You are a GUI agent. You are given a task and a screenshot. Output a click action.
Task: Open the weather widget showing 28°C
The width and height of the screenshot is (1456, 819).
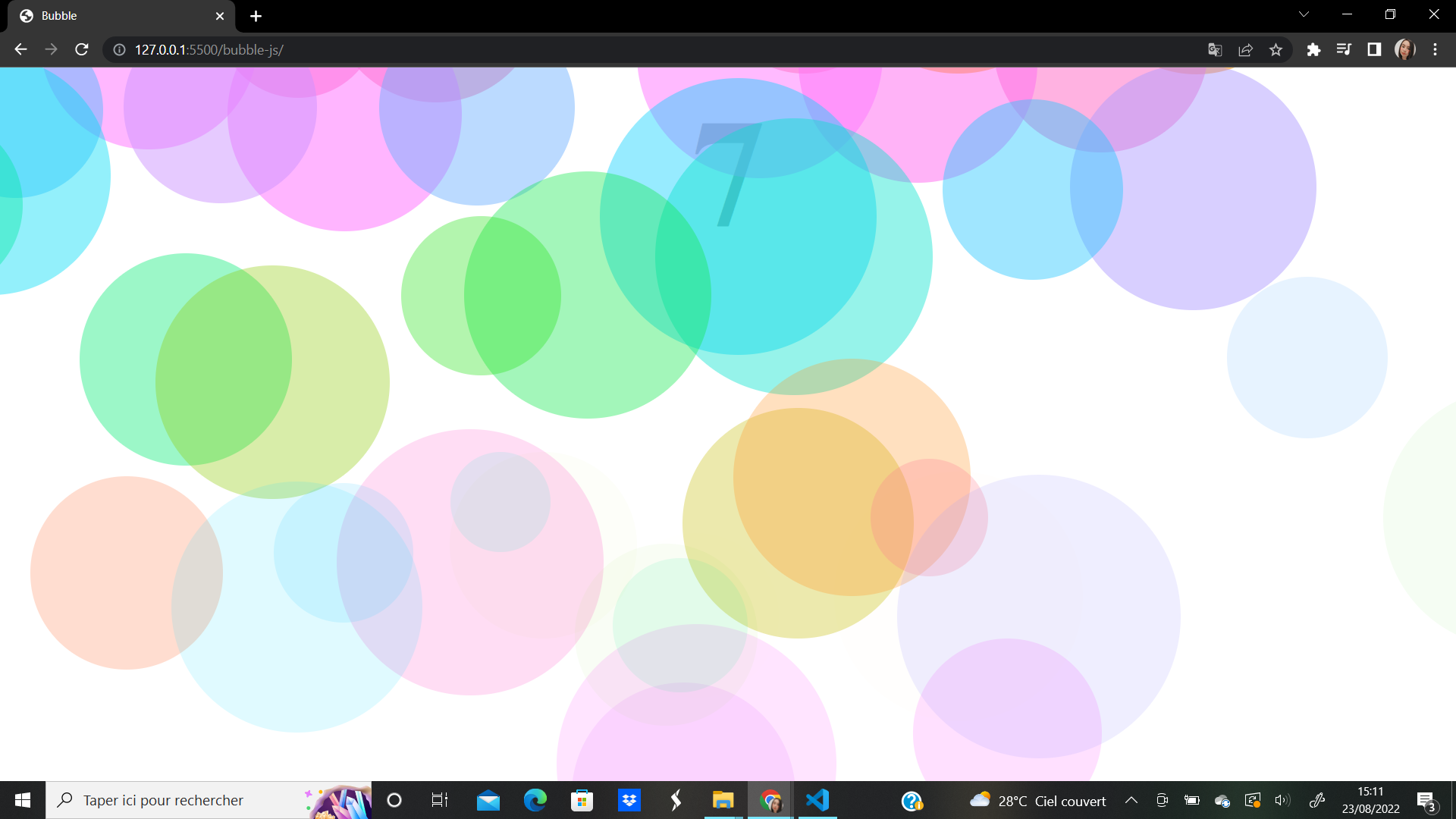coord(1037,800)
